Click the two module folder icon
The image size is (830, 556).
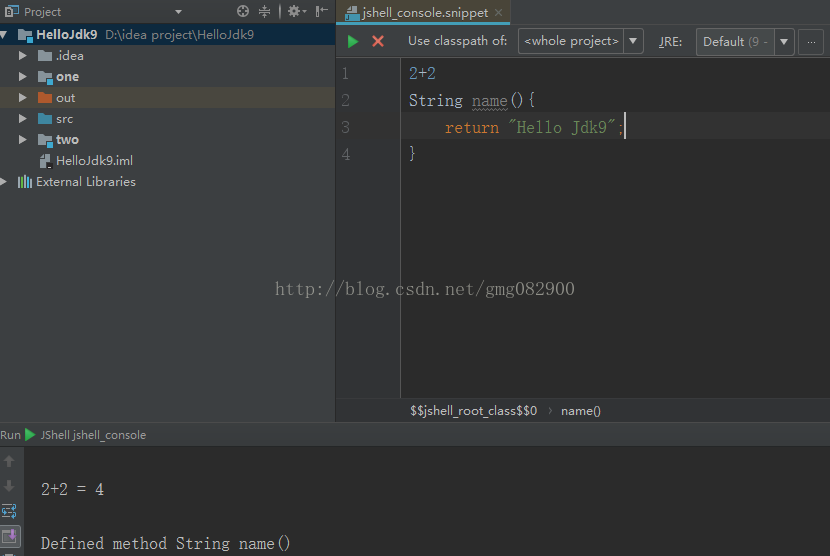tap(45, 140)
